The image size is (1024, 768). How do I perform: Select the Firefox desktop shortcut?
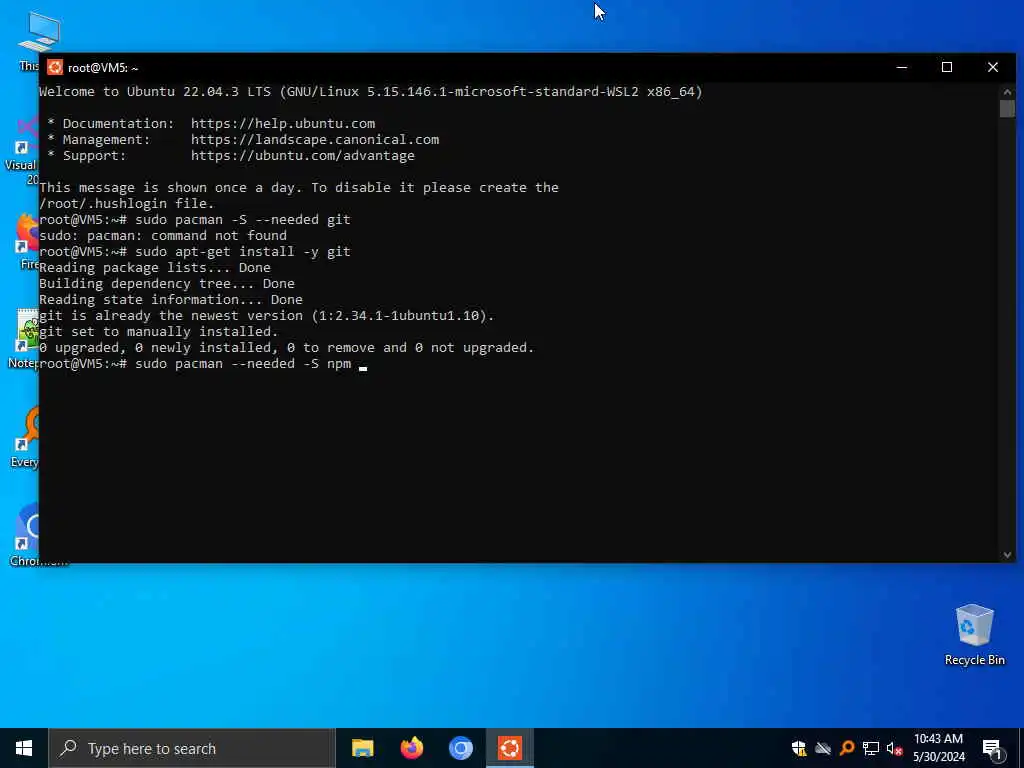[27, 242]
